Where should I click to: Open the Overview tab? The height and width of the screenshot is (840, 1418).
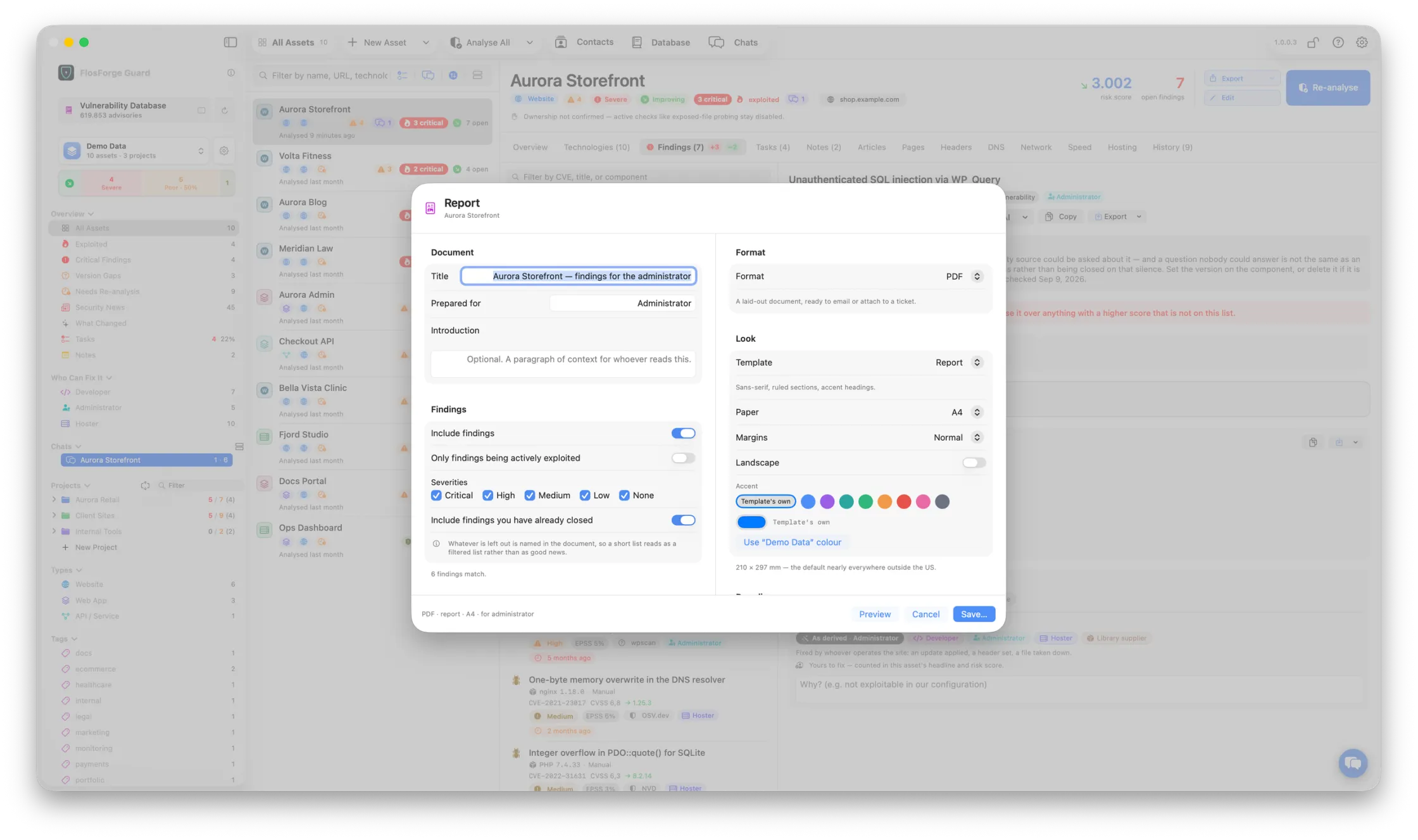(x=530, y=147)
